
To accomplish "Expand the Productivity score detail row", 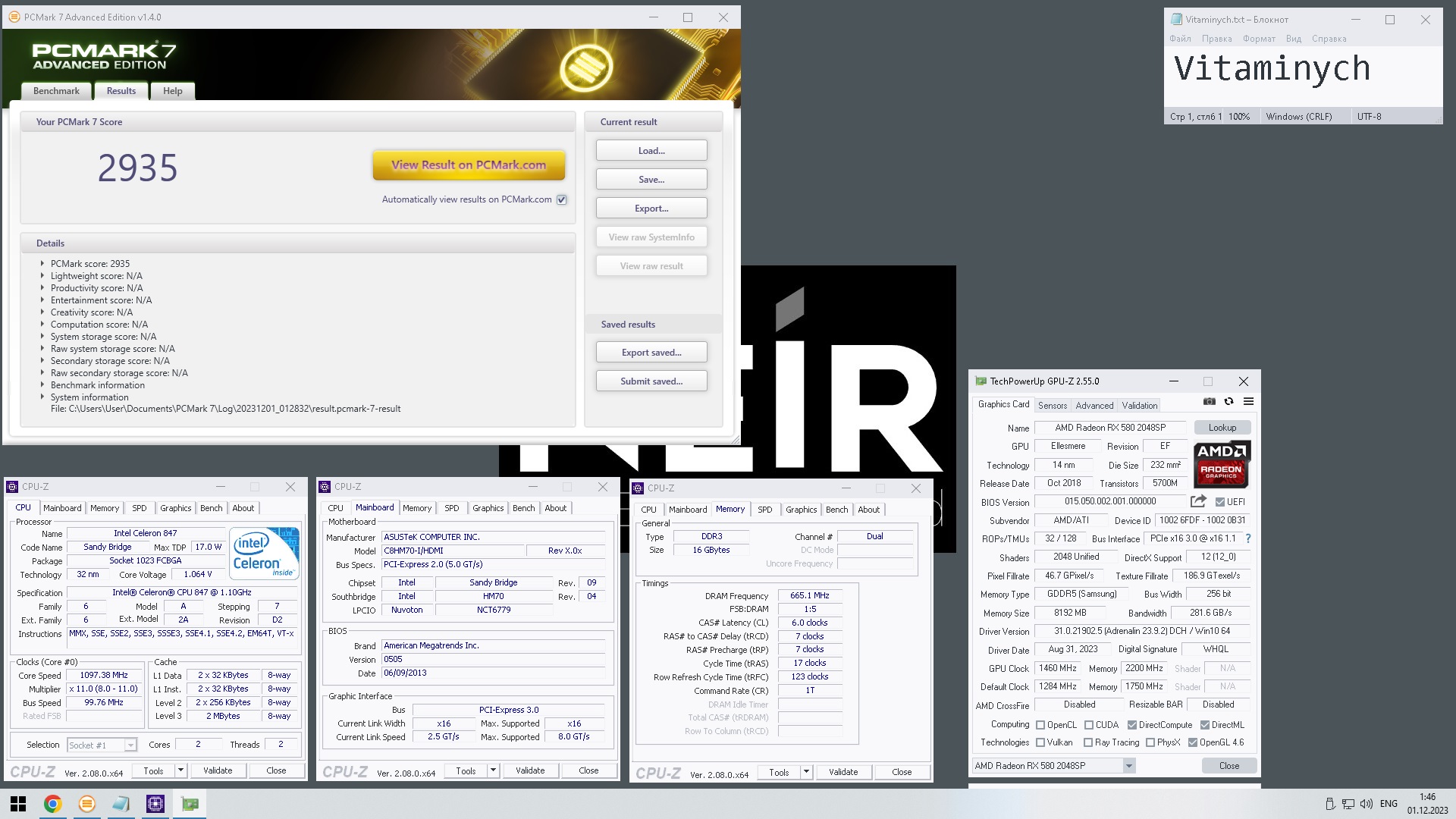I will [x=42, y=288].
